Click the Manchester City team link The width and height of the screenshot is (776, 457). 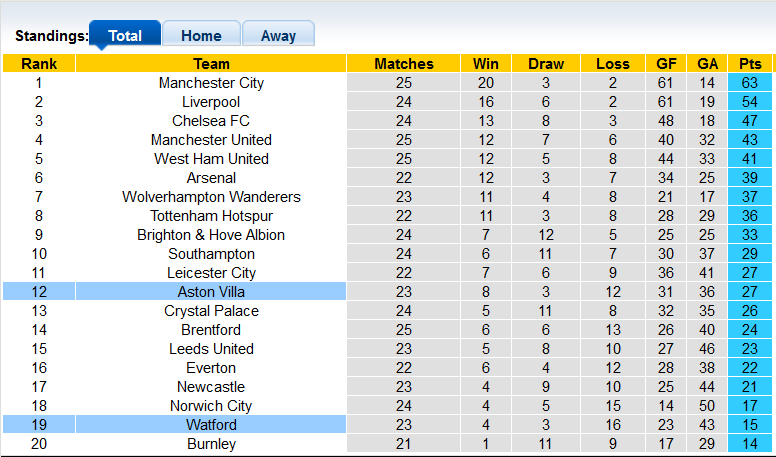click(211, 83)
